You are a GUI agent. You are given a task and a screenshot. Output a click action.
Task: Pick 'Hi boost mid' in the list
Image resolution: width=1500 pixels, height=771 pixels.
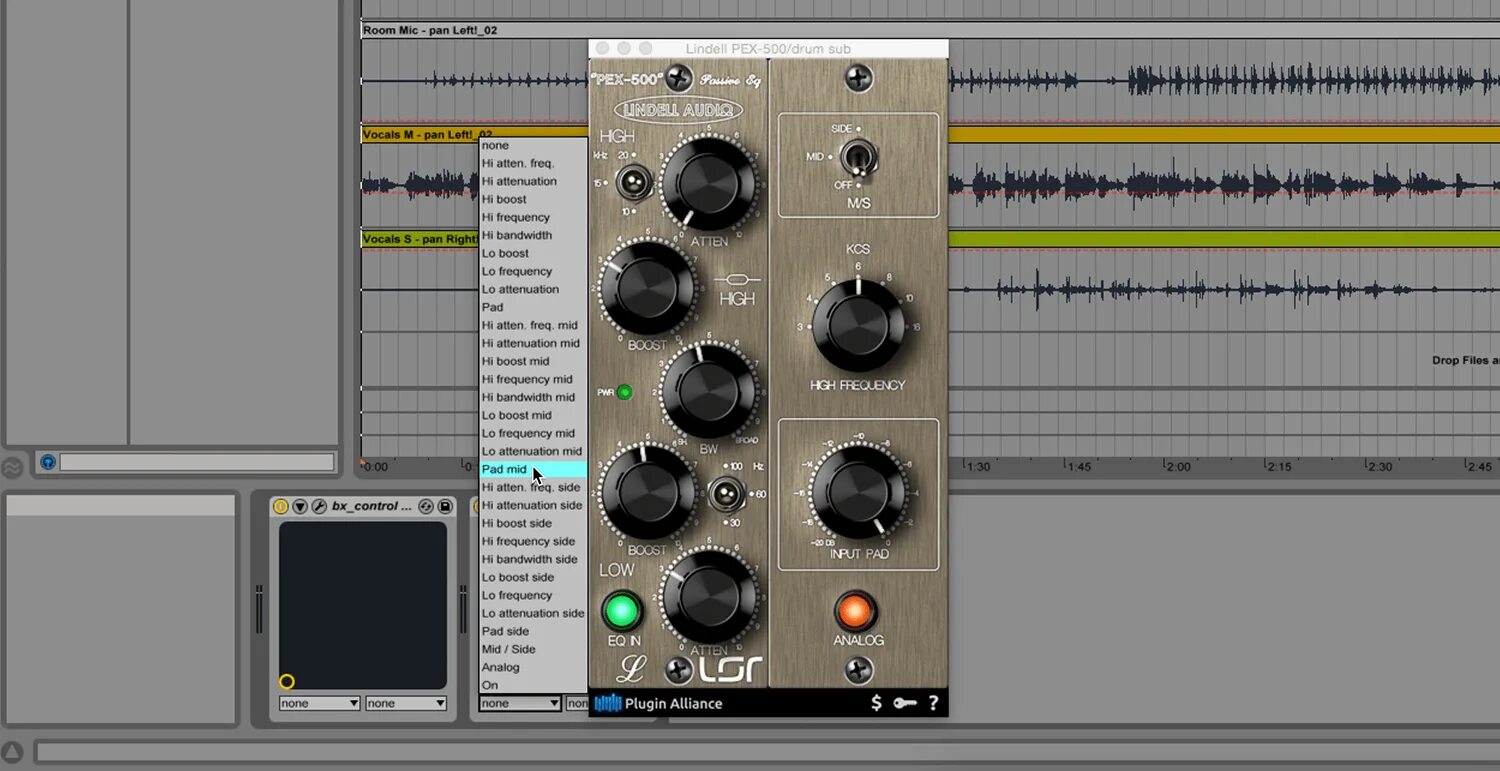click(533, 361)
